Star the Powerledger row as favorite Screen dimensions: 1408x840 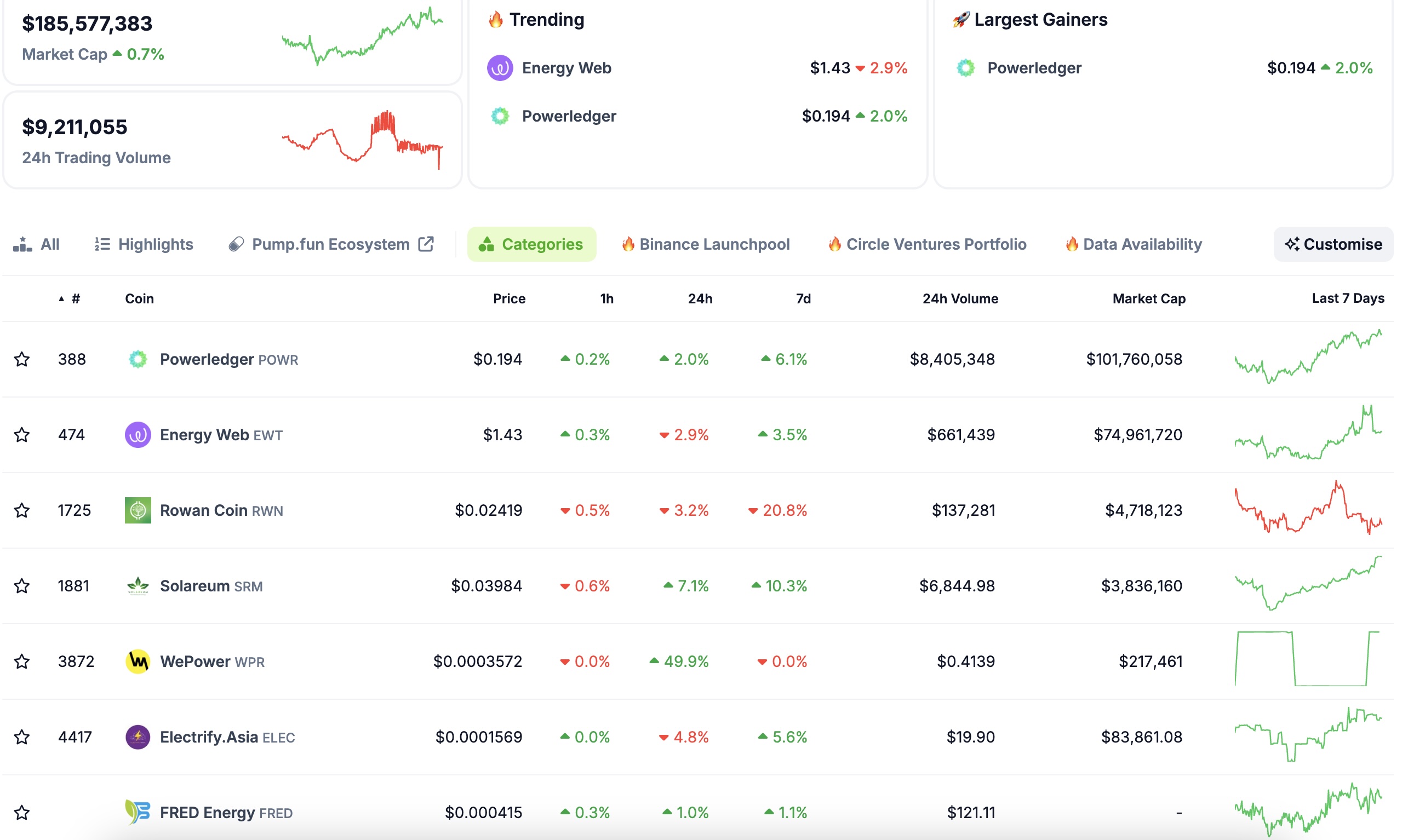(x=21, y=359)
